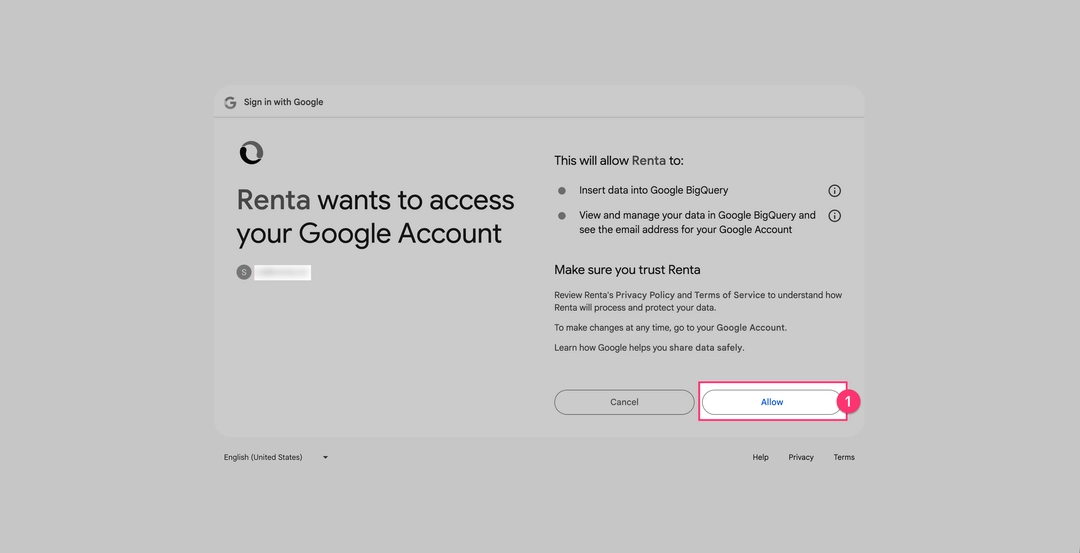Image resolution: width=1080 pixels, height=553 pixels.
Task: Click the 'Make sure you trust Renta' heading
Action: click(x=627, y=270)
